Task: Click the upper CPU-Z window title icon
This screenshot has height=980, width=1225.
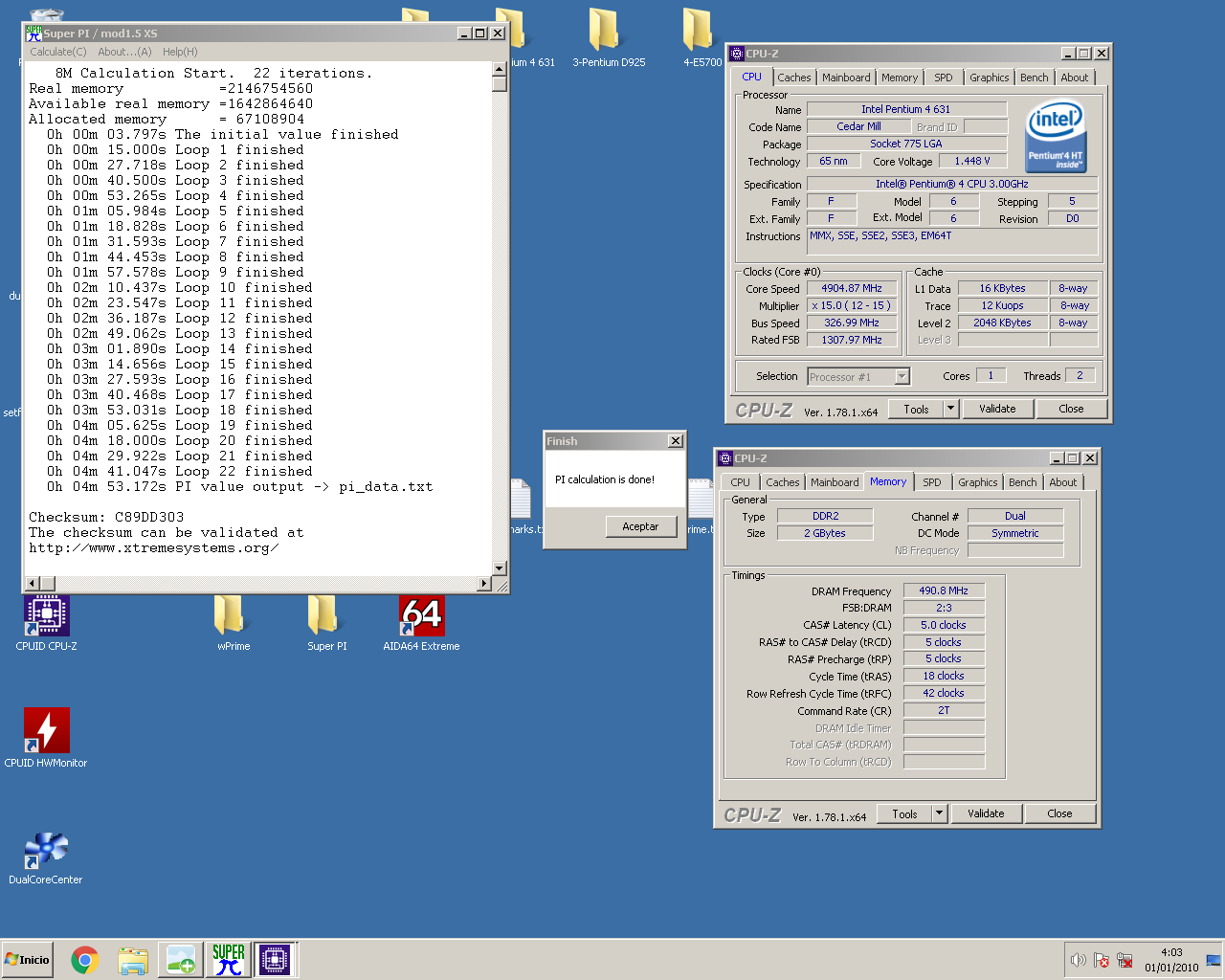Action: [x=736, y=54]
